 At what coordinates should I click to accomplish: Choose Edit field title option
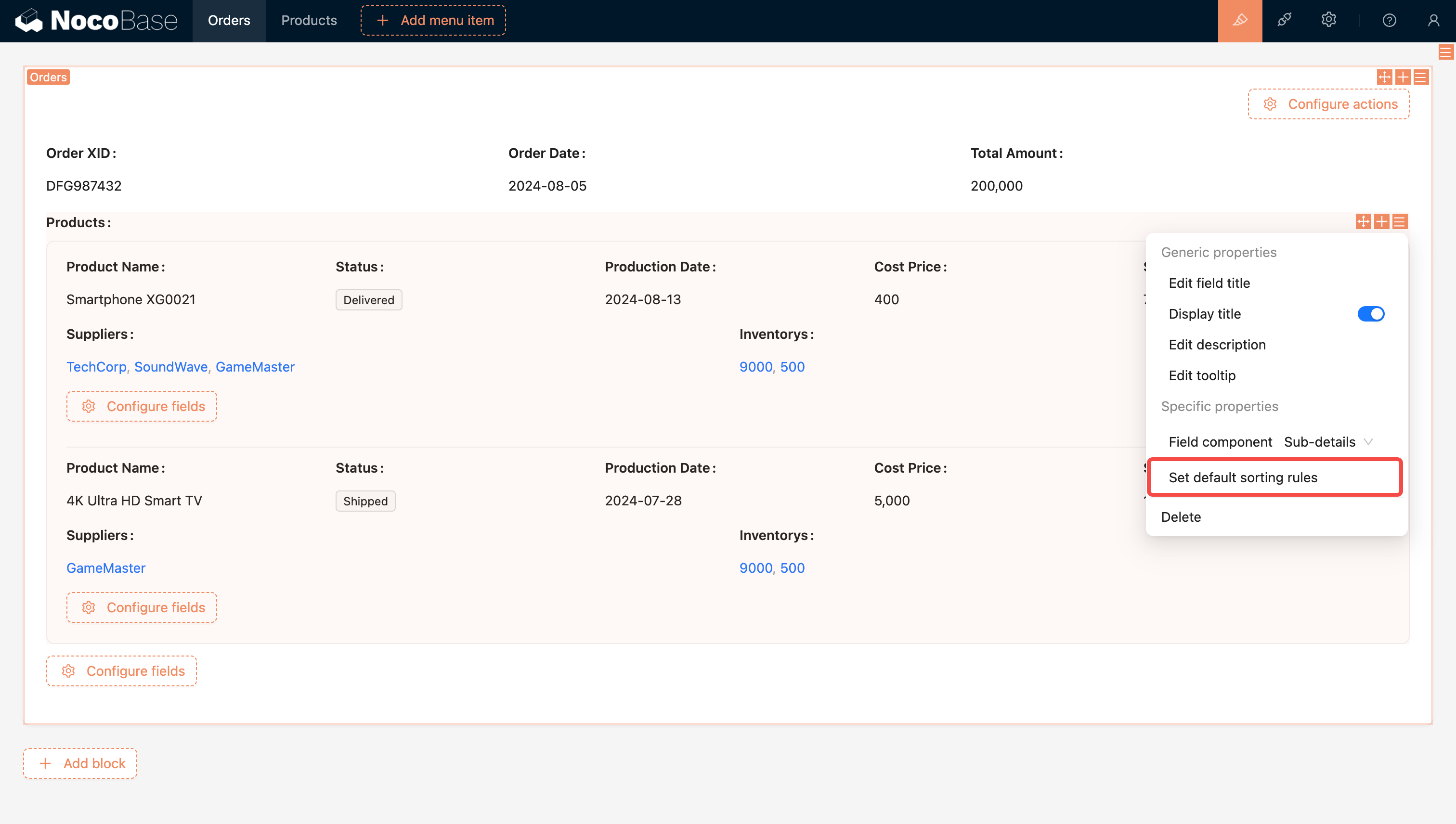point(1209,283)
